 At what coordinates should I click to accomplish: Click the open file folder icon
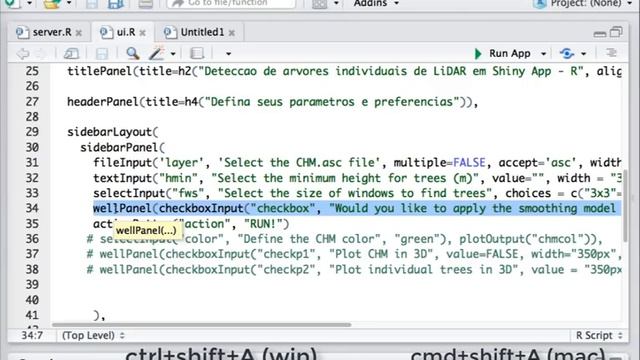[52, 4]
